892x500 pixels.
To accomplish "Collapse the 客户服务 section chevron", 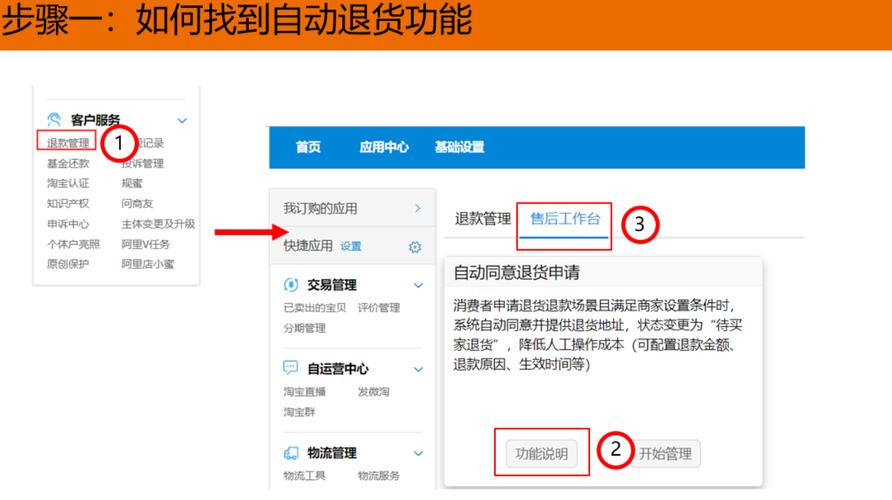I will point(182,121).
